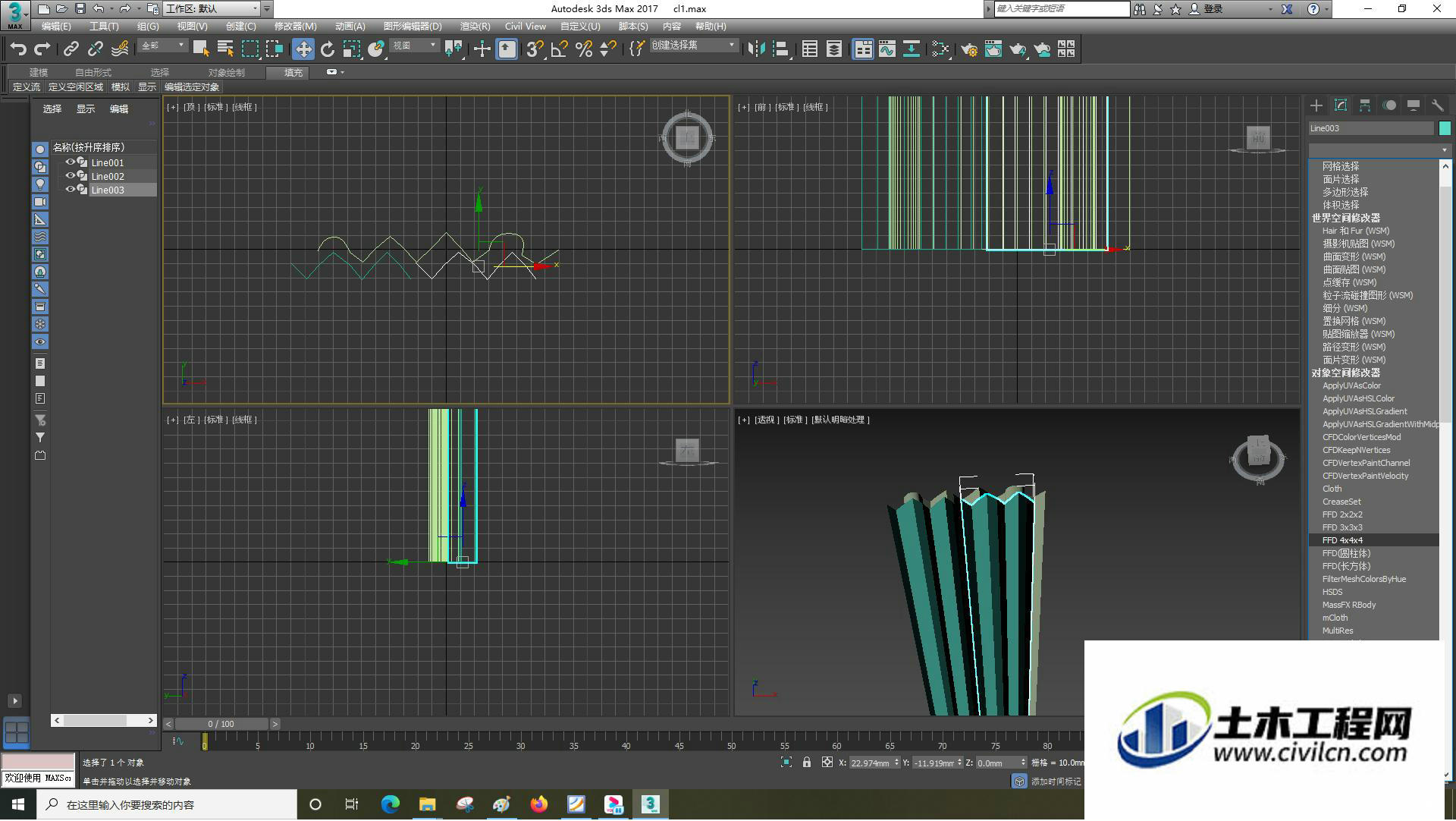Expand the 3ds Max application menu button

coord(15,14)
